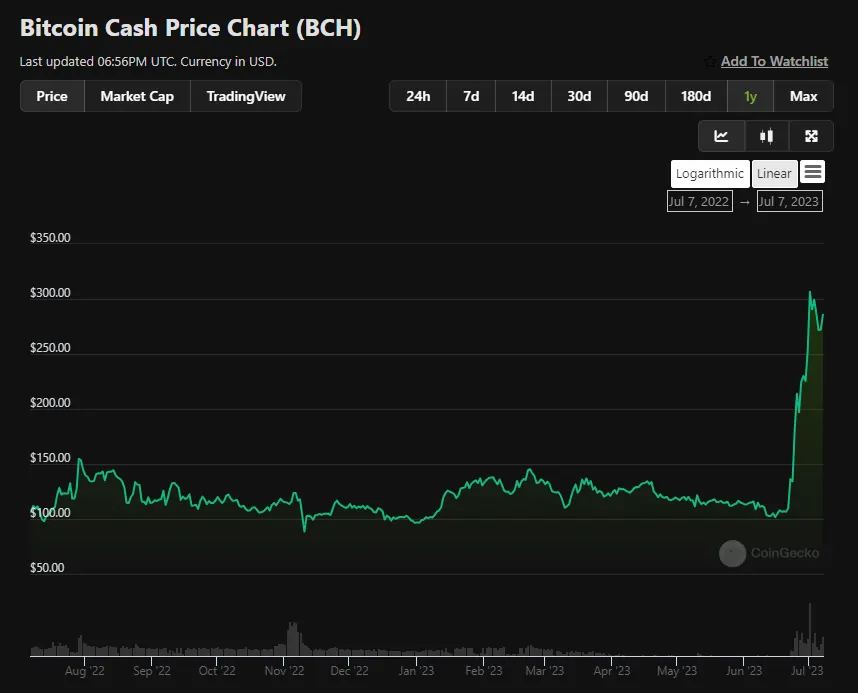This screenshot has width=858, height=693.
Task: Toggle the Linear scale option
Action: 774,174
